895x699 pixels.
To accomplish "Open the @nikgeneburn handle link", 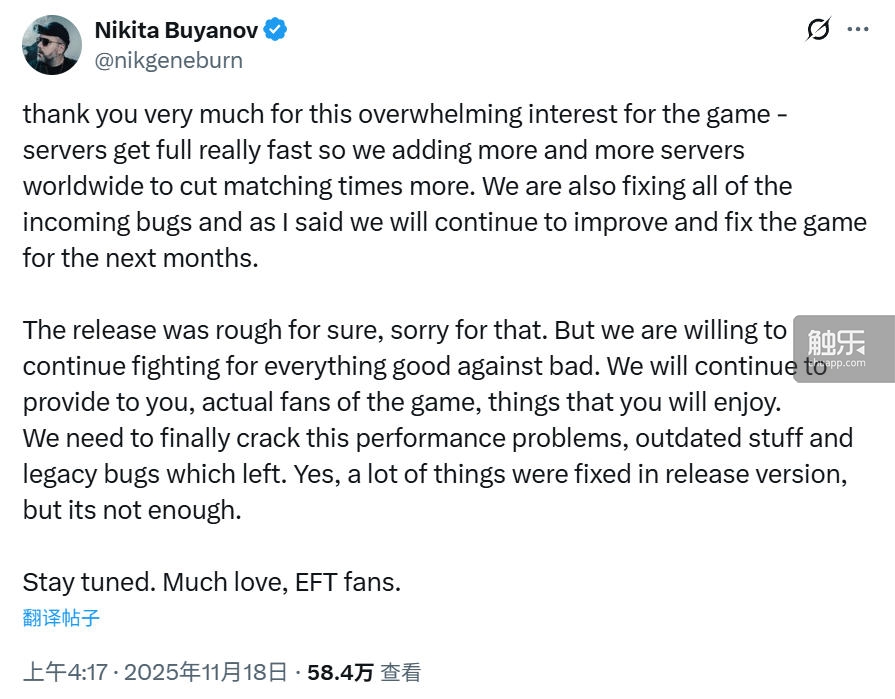I will pos(168,60).
